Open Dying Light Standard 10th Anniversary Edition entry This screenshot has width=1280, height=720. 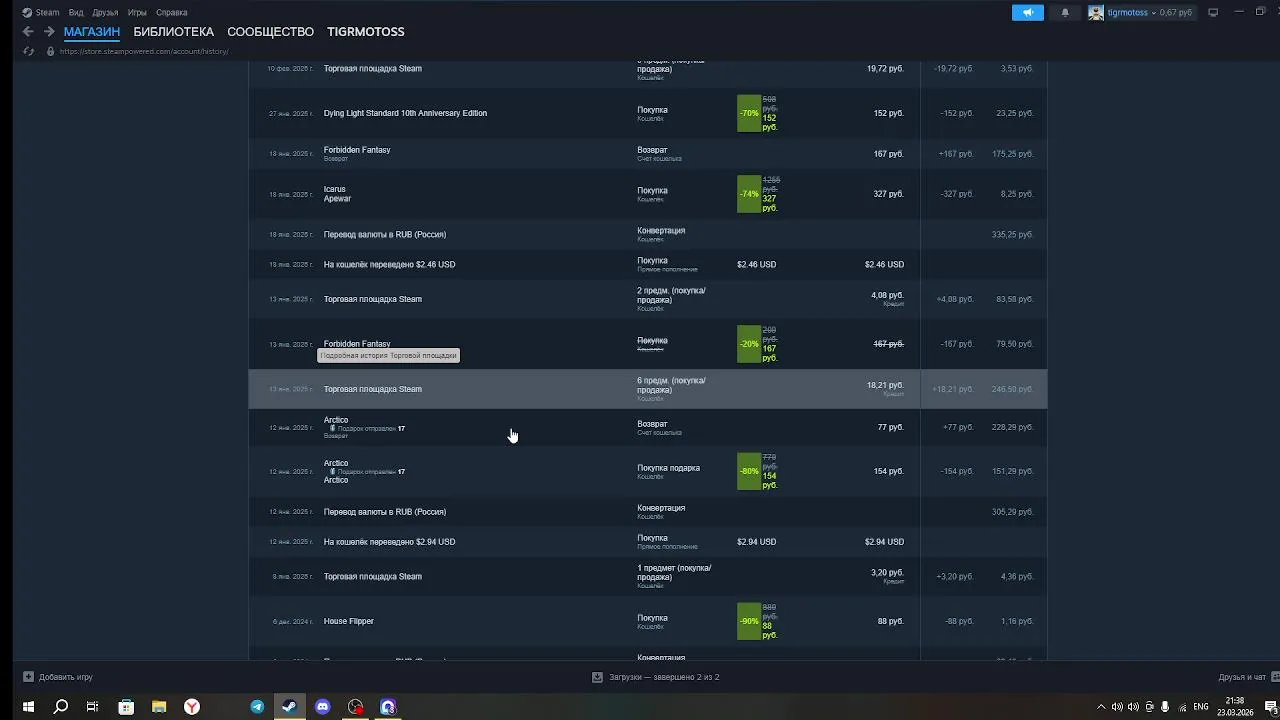point(648,114)
